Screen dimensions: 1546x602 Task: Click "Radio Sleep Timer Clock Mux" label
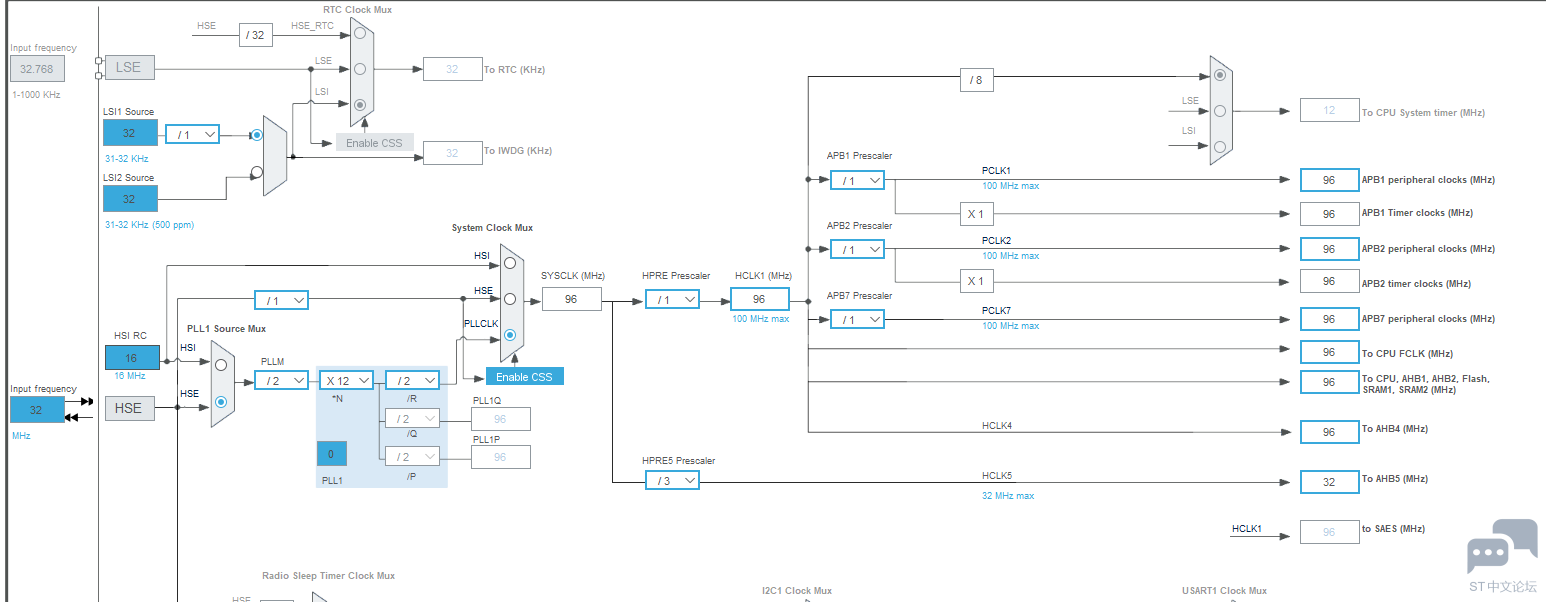click(x=328, y=576)
